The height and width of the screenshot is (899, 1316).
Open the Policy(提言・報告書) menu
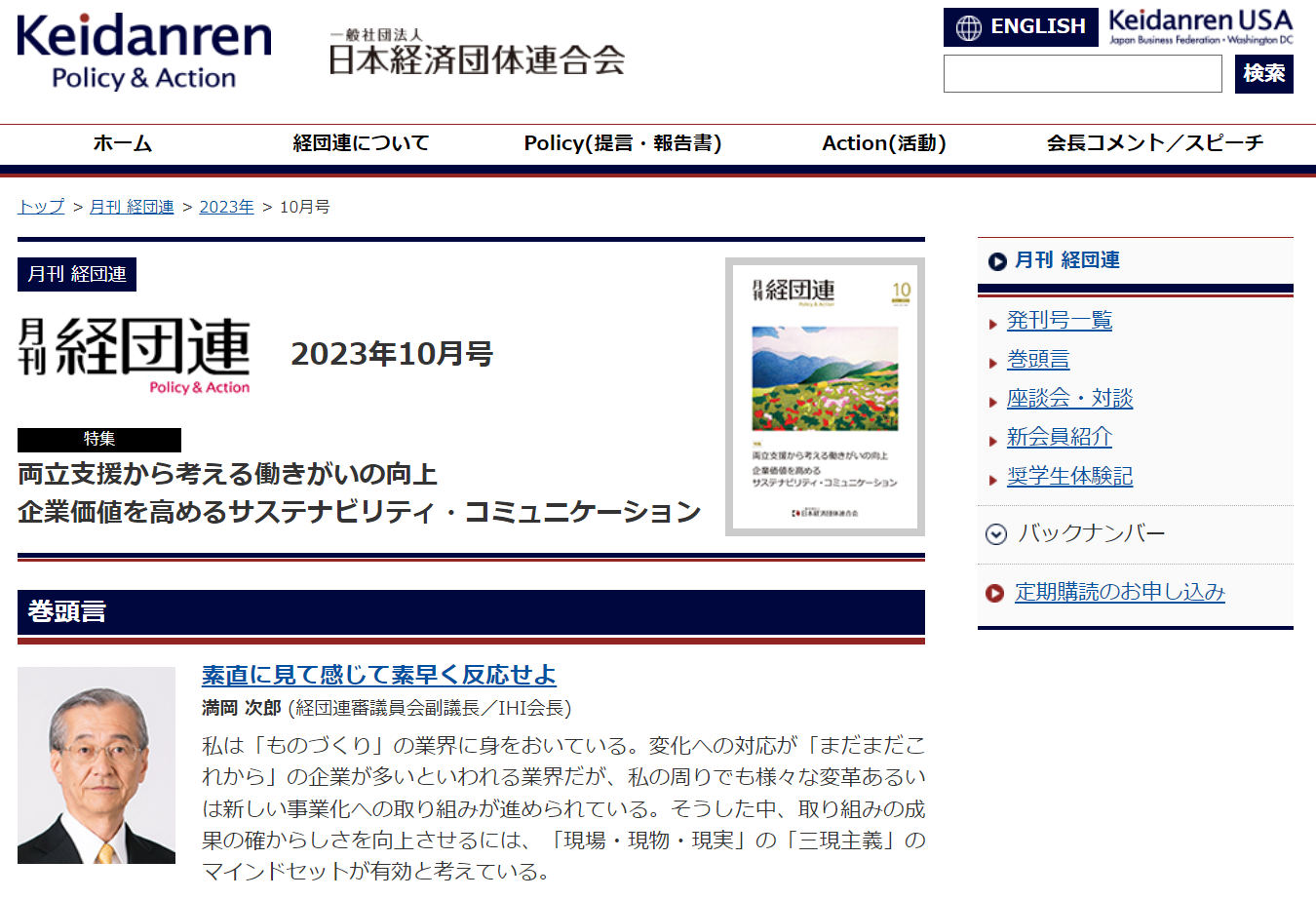coord(622,143)
